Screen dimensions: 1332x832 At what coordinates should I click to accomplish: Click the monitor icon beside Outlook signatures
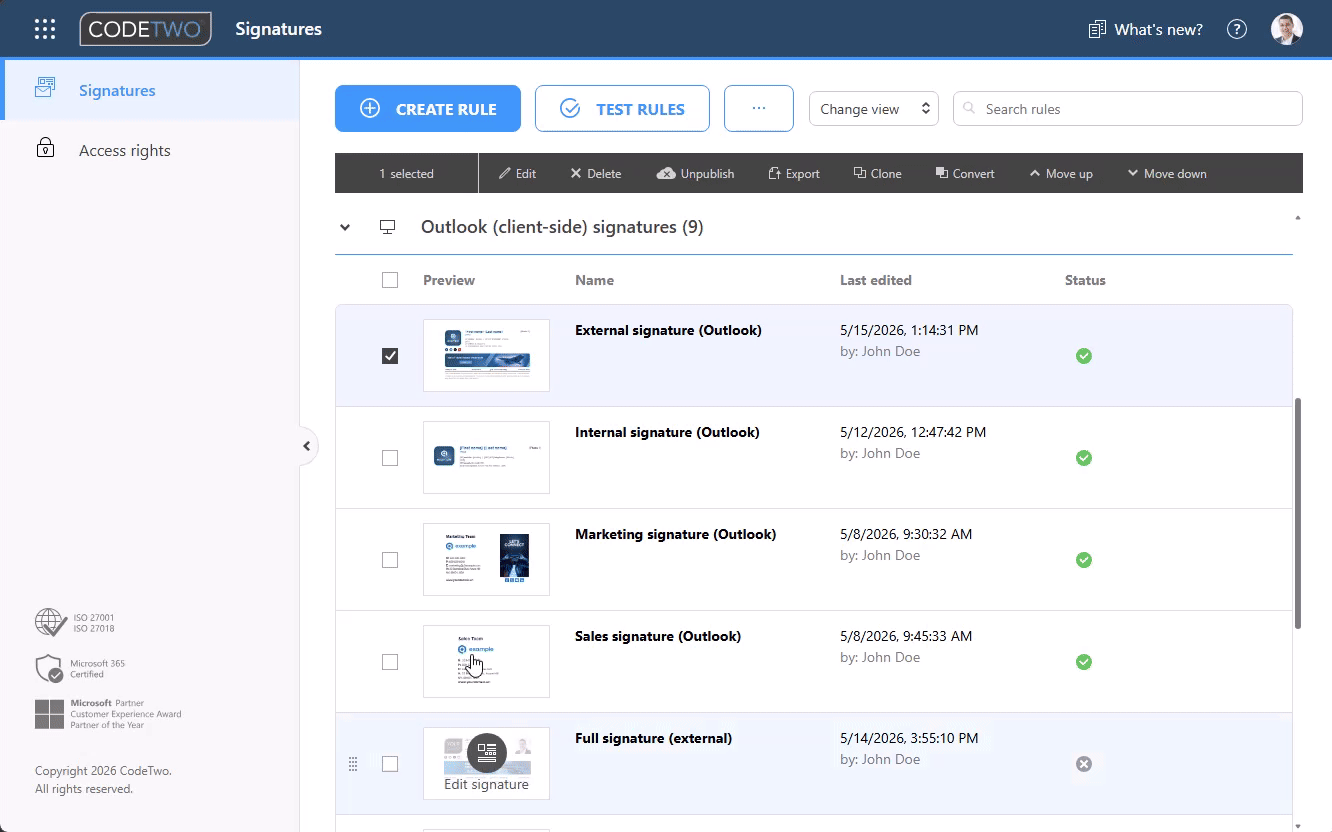388,227
